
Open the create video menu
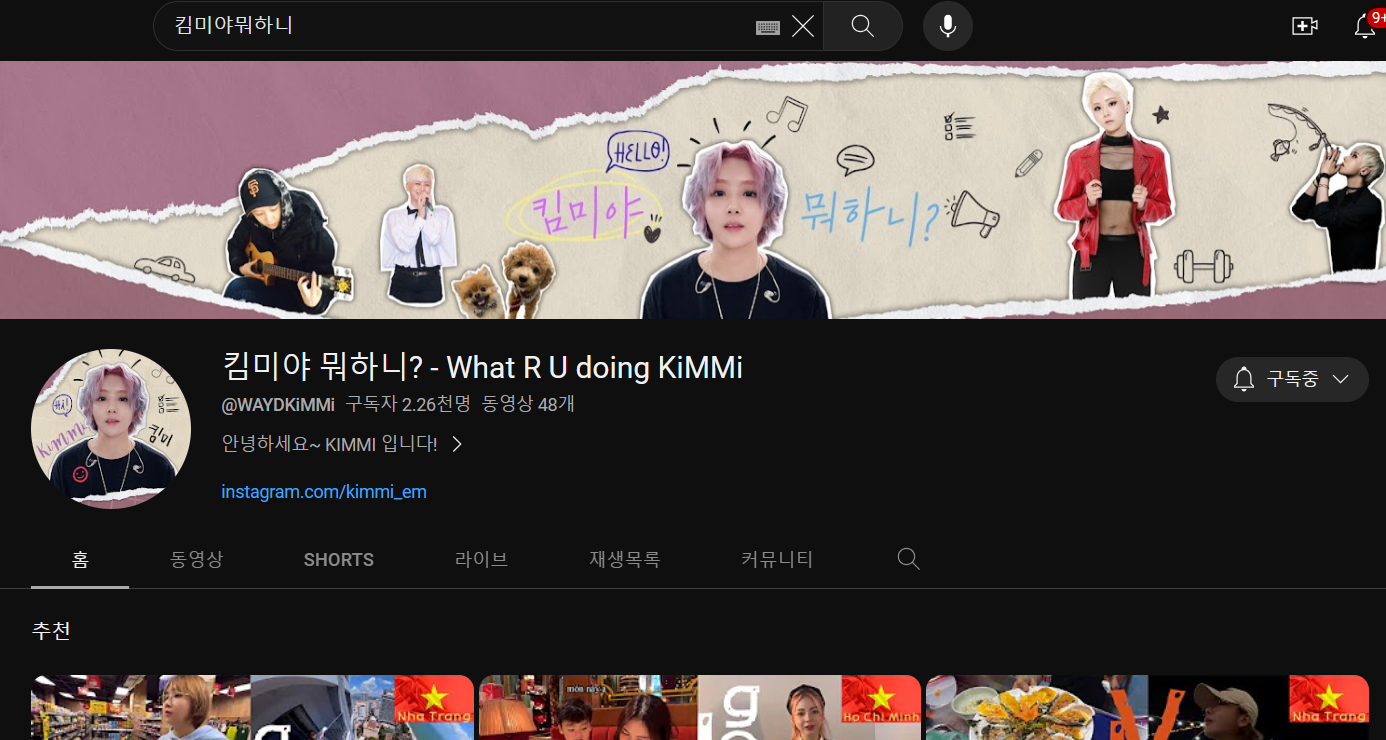(1304, 27)
